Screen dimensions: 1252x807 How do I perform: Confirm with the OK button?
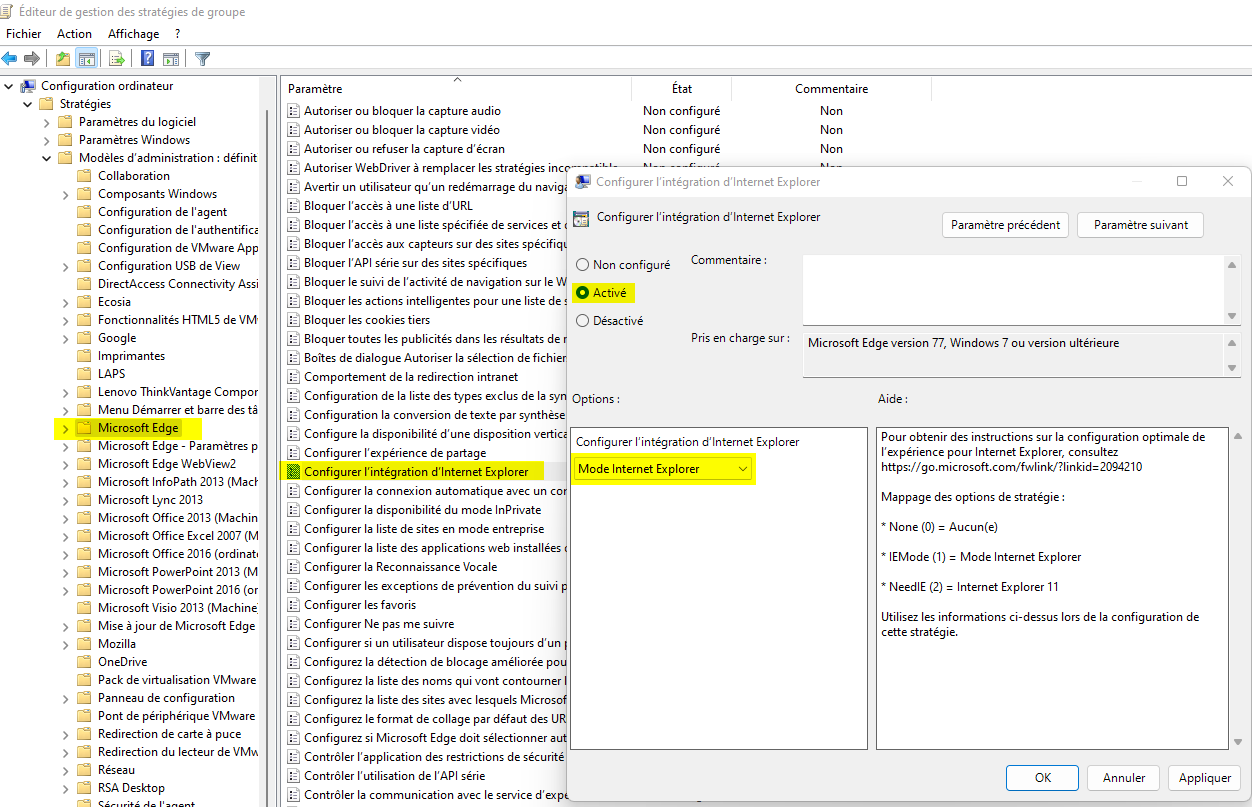tap(1042, 778)
